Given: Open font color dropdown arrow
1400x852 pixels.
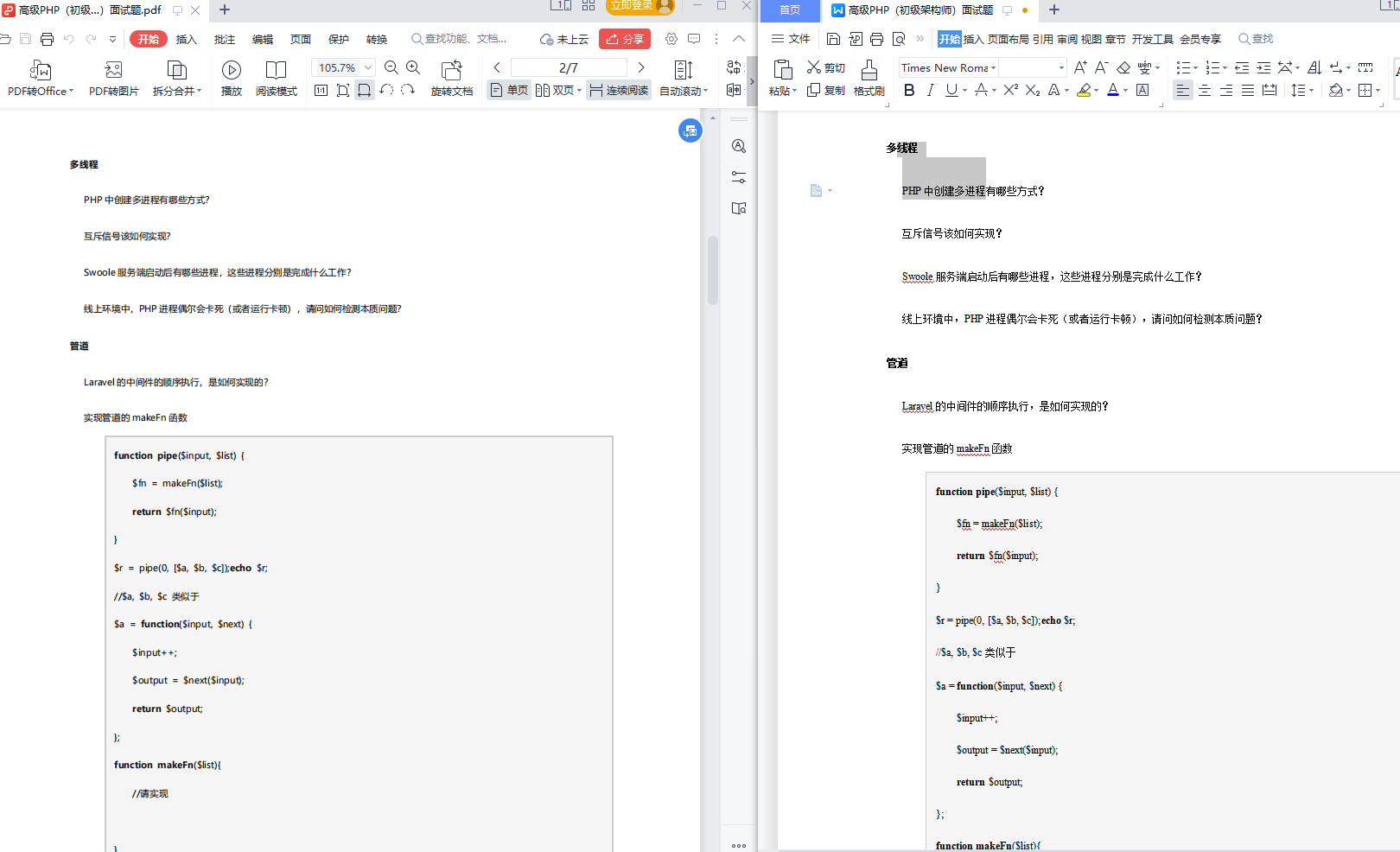Looking at the screenshot, I should point(1125,90).
